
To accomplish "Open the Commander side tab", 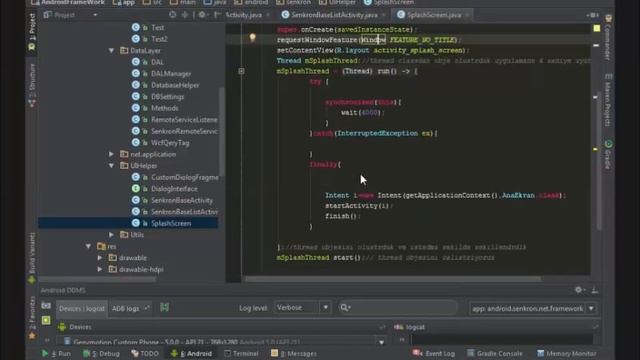I will pyautogui.click(x=608, y=38).
